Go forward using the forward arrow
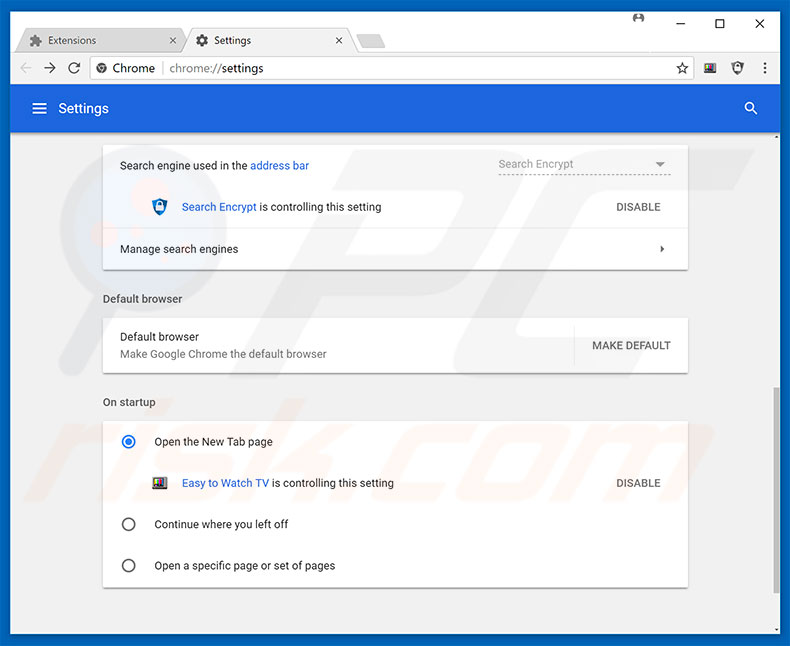This screenshot has width=790, height=646. 50,68
